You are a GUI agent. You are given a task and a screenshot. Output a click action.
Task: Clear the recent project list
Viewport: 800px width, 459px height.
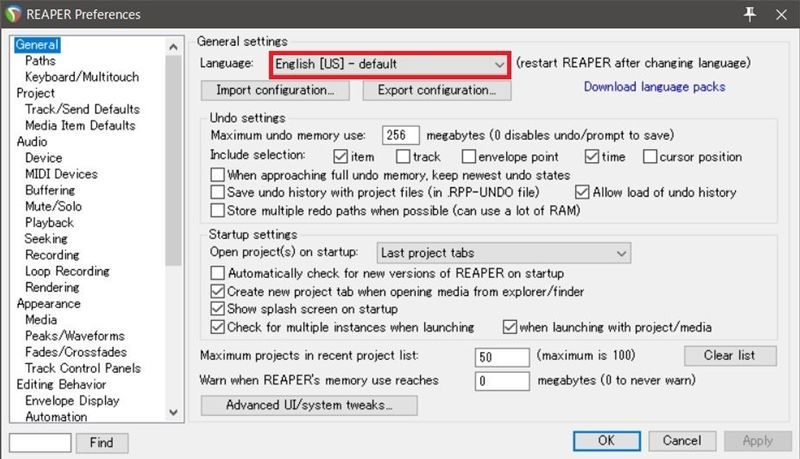(730, 355)
